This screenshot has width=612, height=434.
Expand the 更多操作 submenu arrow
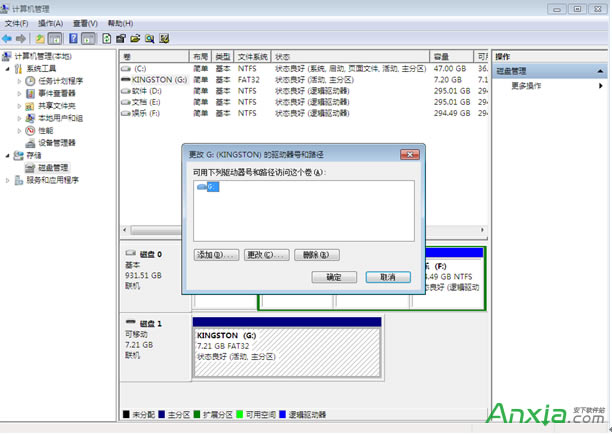tap(601, 86)
